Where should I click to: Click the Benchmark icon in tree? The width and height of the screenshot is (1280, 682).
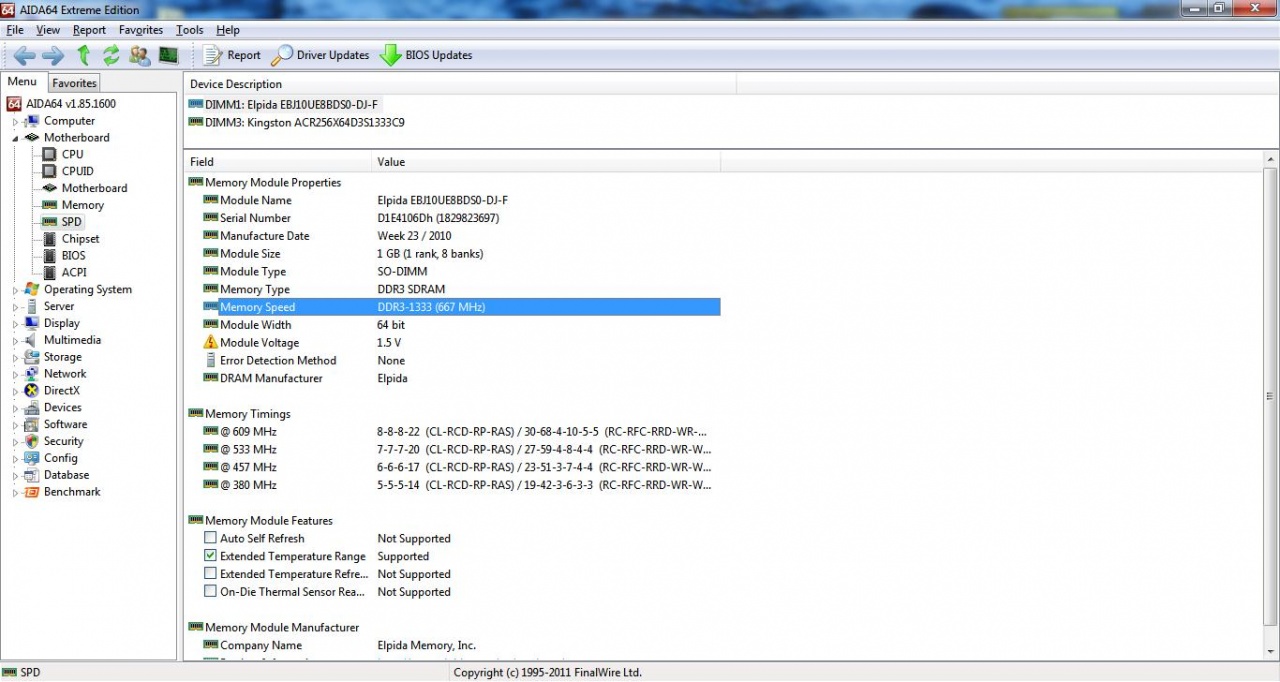coord(32,492)
